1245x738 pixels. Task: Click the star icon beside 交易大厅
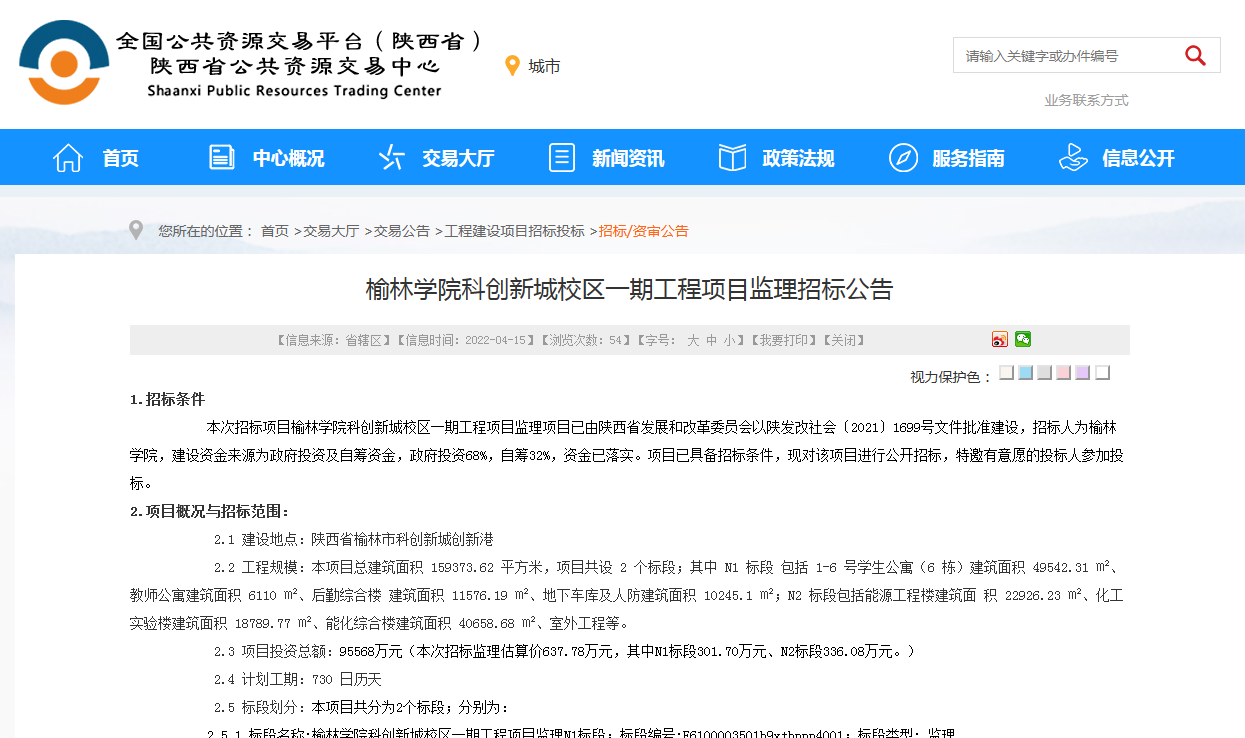(391, 158)
